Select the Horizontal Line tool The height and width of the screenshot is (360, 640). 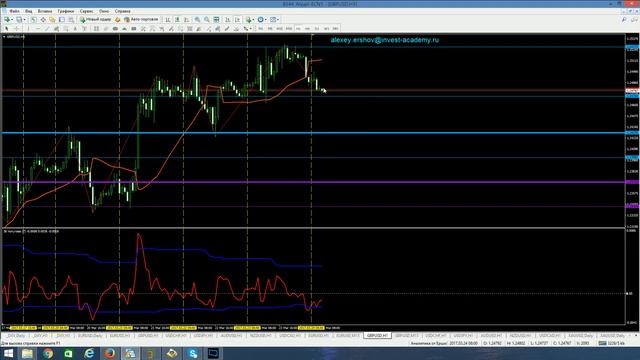click(38, 29)
